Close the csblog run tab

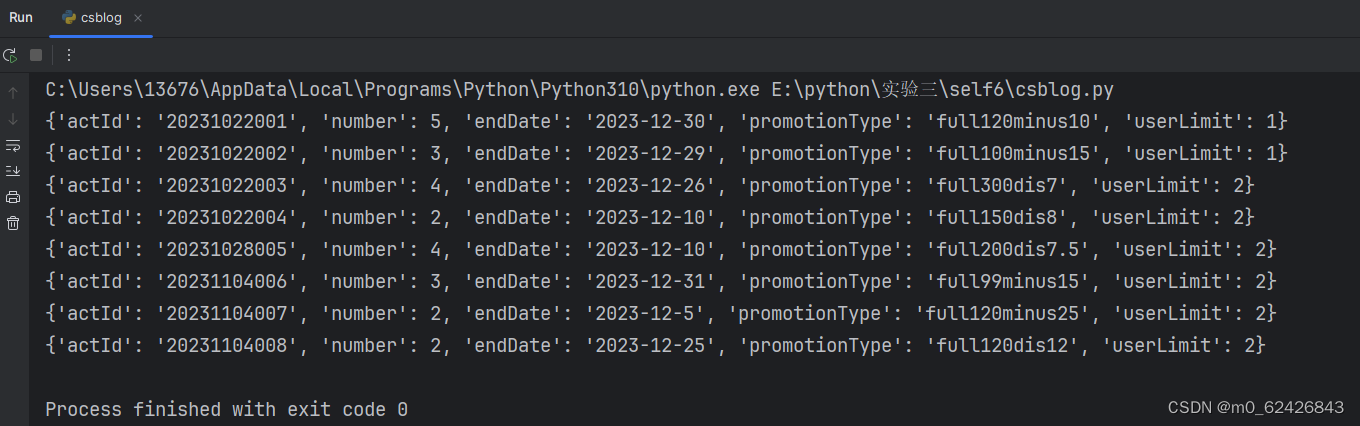coord(137,18)
